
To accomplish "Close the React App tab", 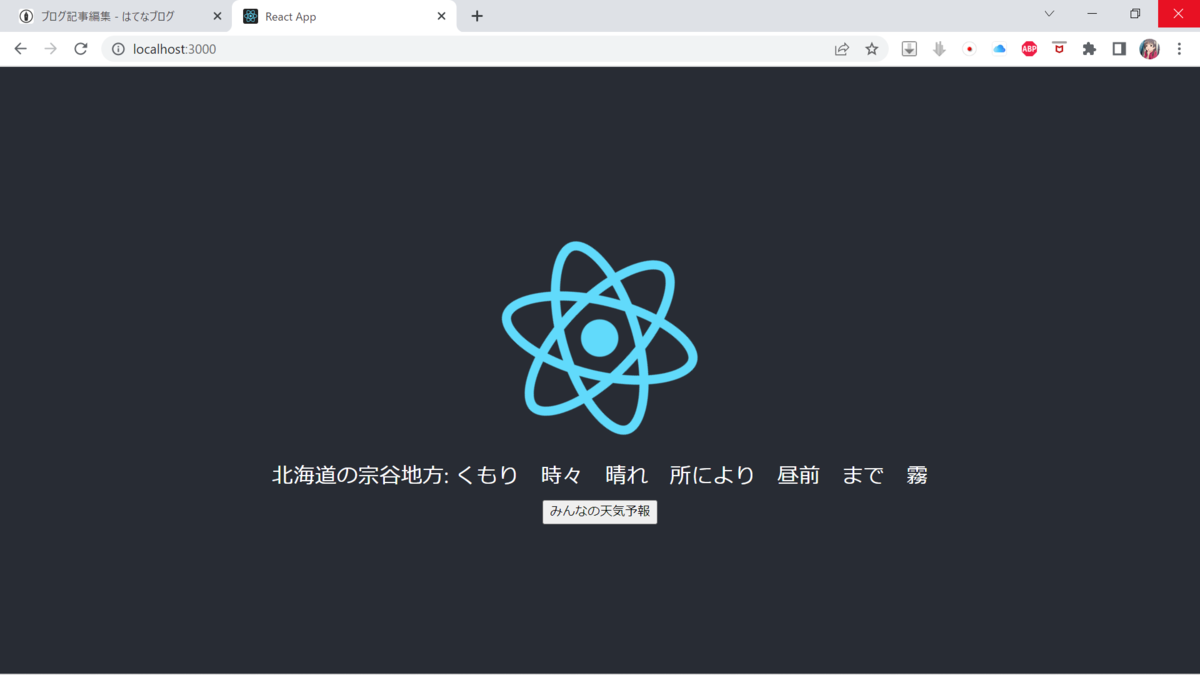I will [442, 16].
